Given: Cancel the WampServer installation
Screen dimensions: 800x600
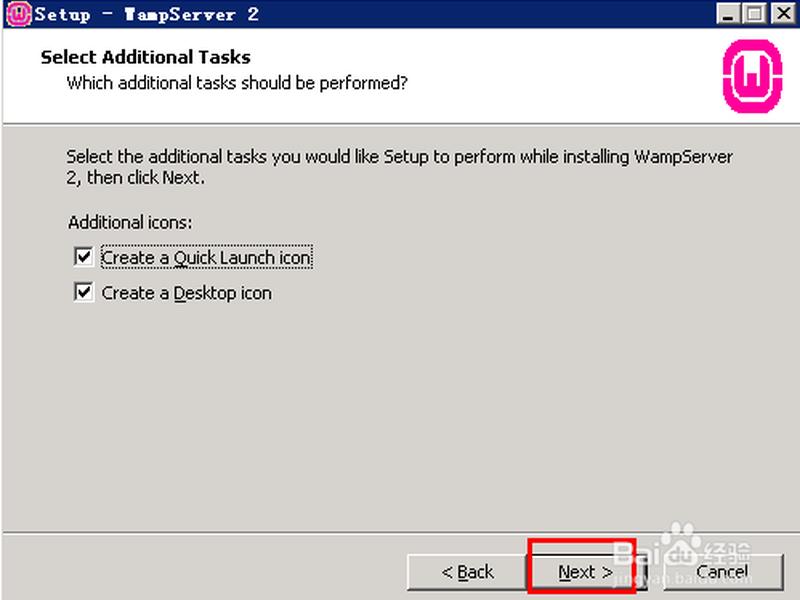Looking at the screenshot, I should point(723,572).
